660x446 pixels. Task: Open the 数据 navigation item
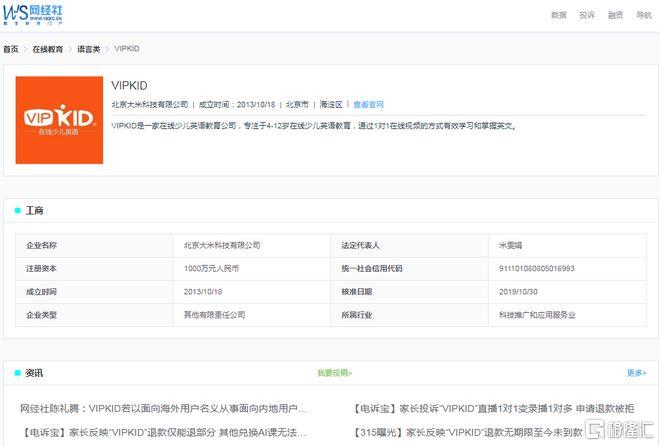559,15
